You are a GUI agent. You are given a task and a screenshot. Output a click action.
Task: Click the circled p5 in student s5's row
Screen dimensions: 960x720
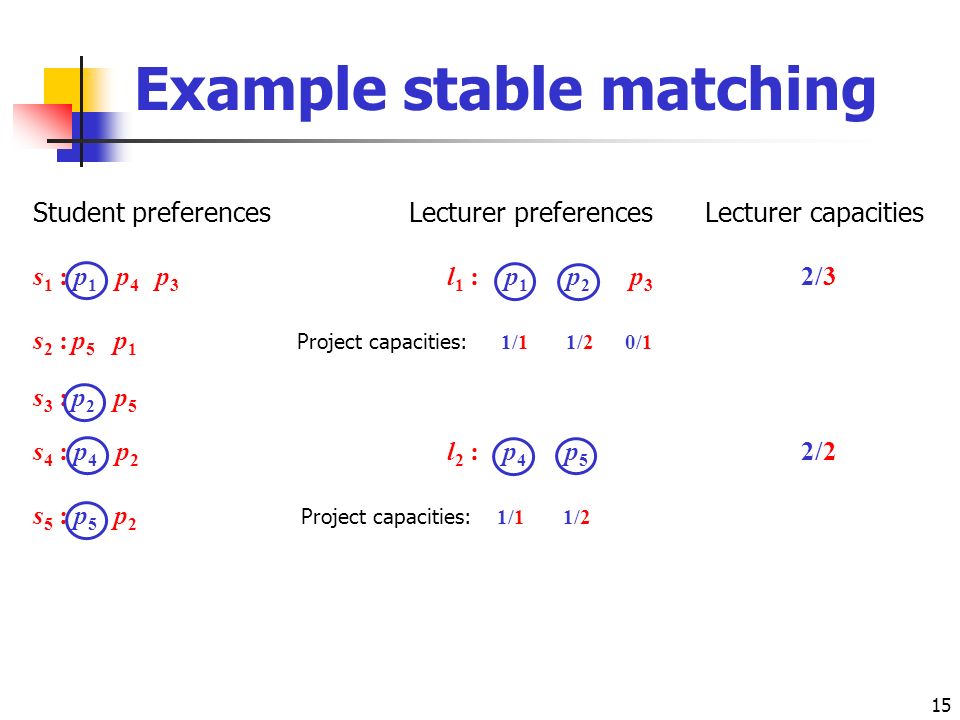click(86, 520)
